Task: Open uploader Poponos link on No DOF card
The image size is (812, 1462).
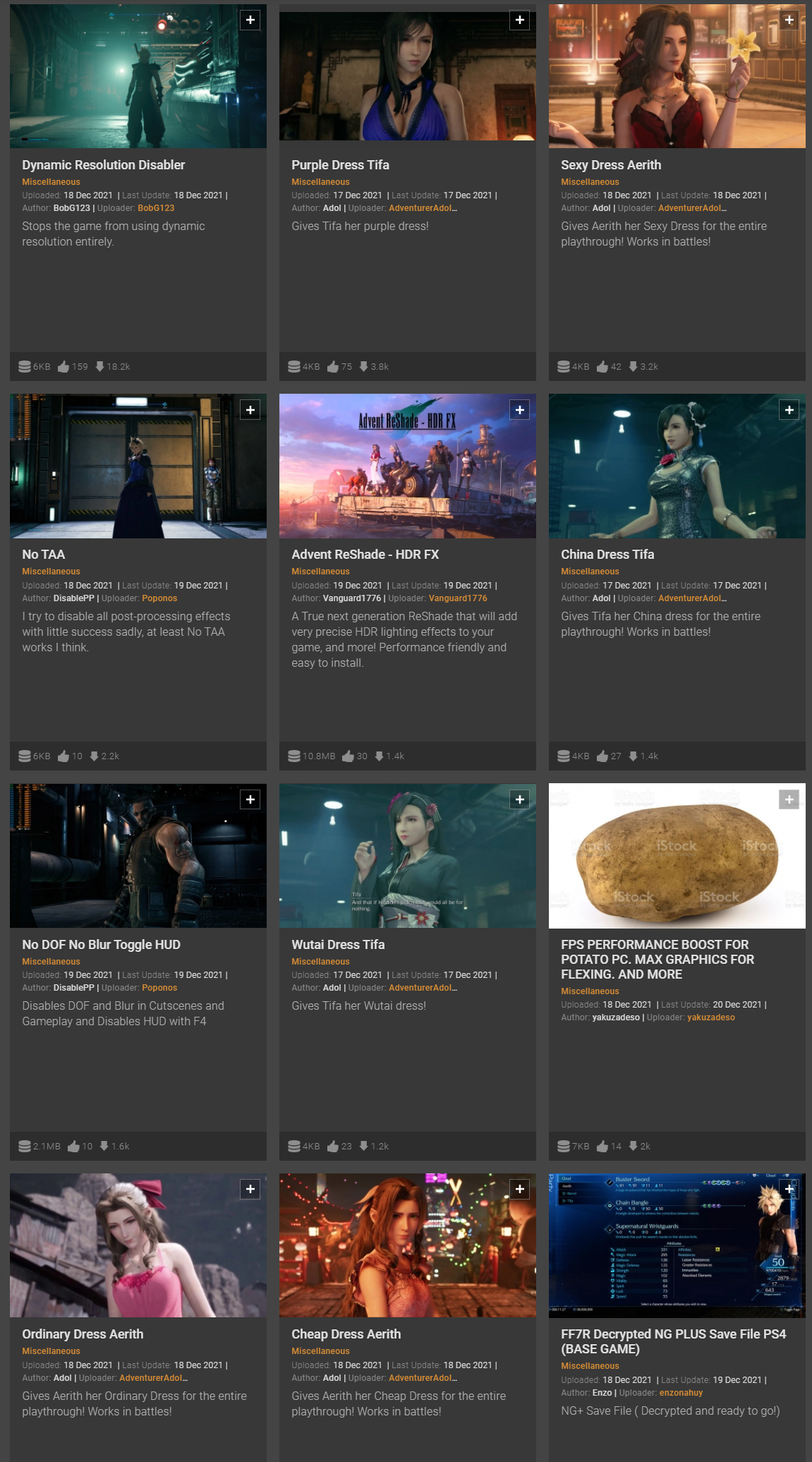Action: (159, 988)
